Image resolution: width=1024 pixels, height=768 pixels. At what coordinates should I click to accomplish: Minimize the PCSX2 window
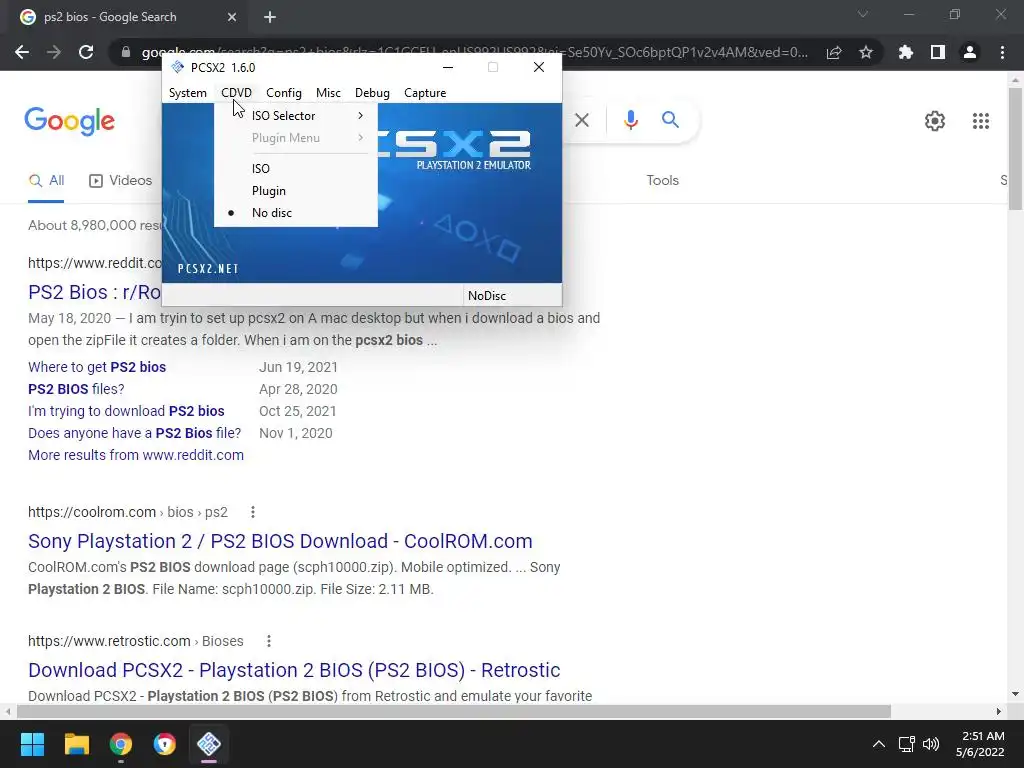tap(448, 67)
